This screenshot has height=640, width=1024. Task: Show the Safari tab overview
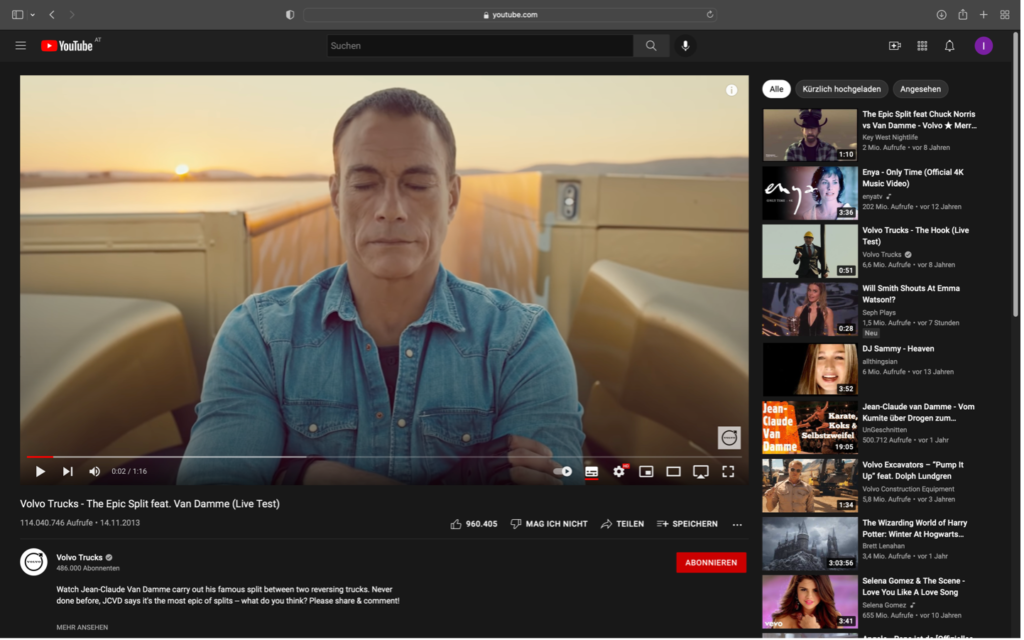[1004, 14]
